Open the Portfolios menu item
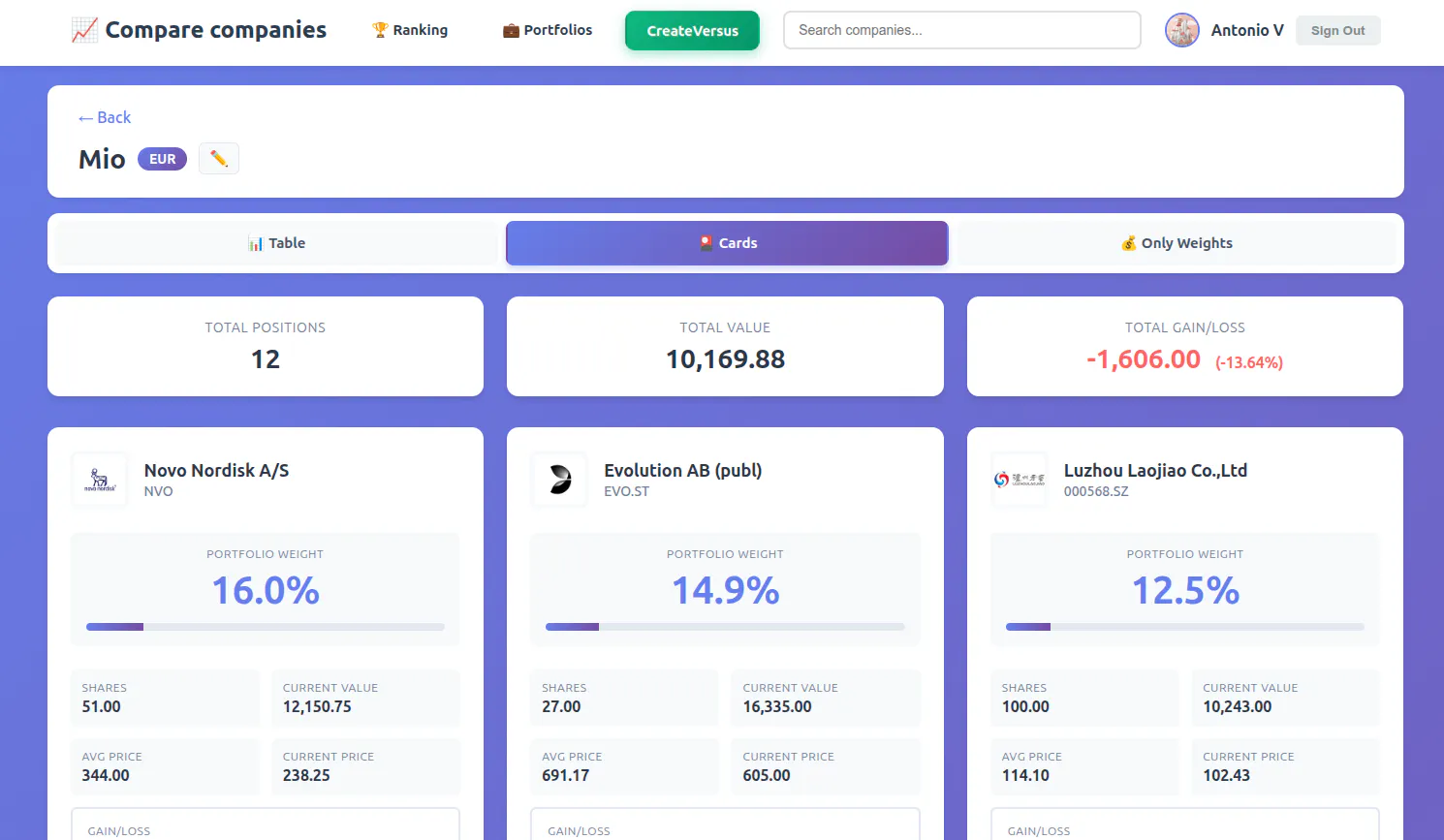Screen dimensions: 1444x840 pos(548,30)
